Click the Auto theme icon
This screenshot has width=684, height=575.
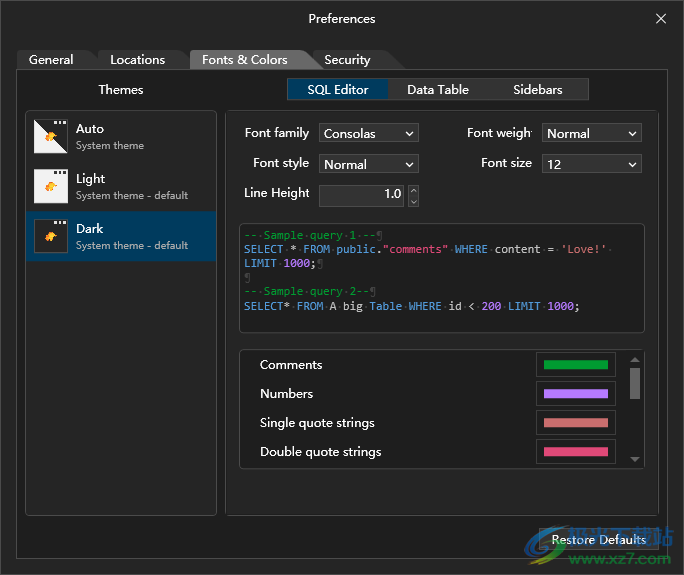[x=51, y=136]
